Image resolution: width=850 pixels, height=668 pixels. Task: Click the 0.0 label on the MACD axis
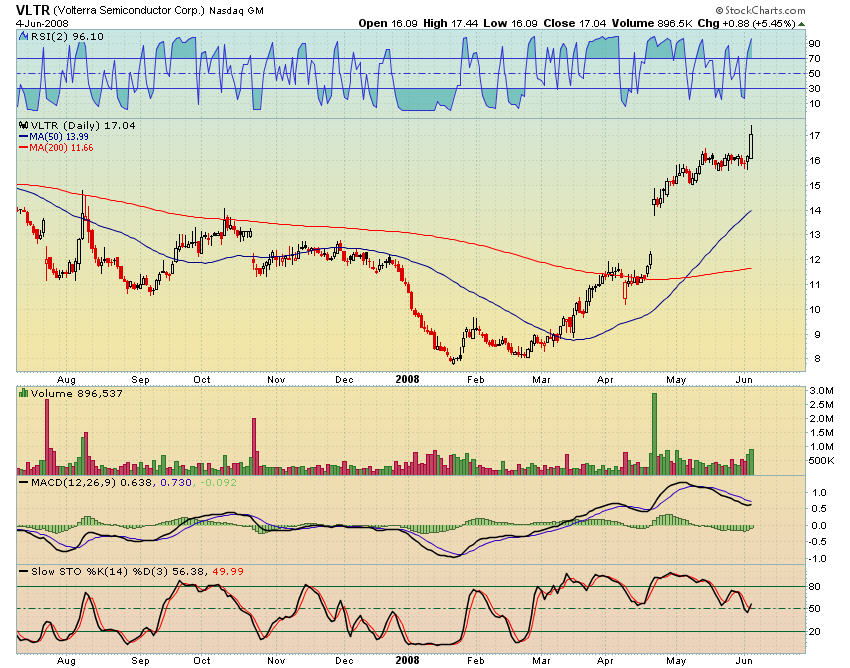(x=819, y=525)
